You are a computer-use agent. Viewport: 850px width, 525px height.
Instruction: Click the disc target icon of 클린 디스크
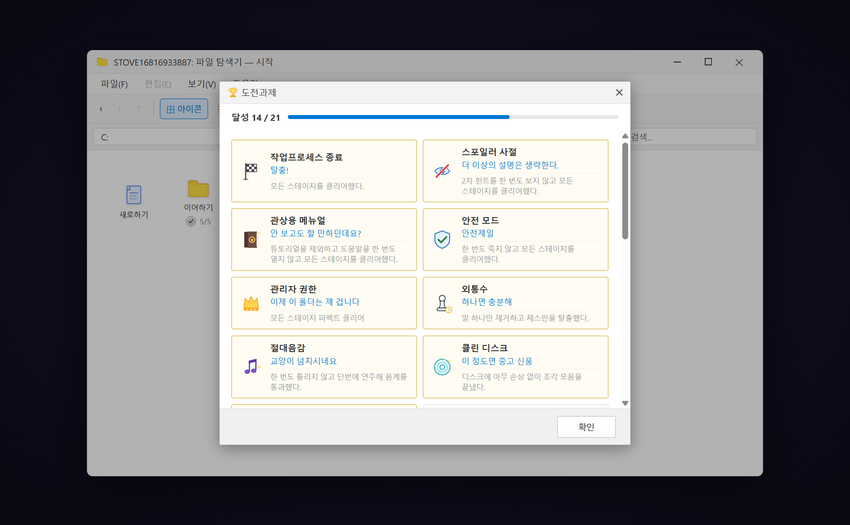(442, 367)
